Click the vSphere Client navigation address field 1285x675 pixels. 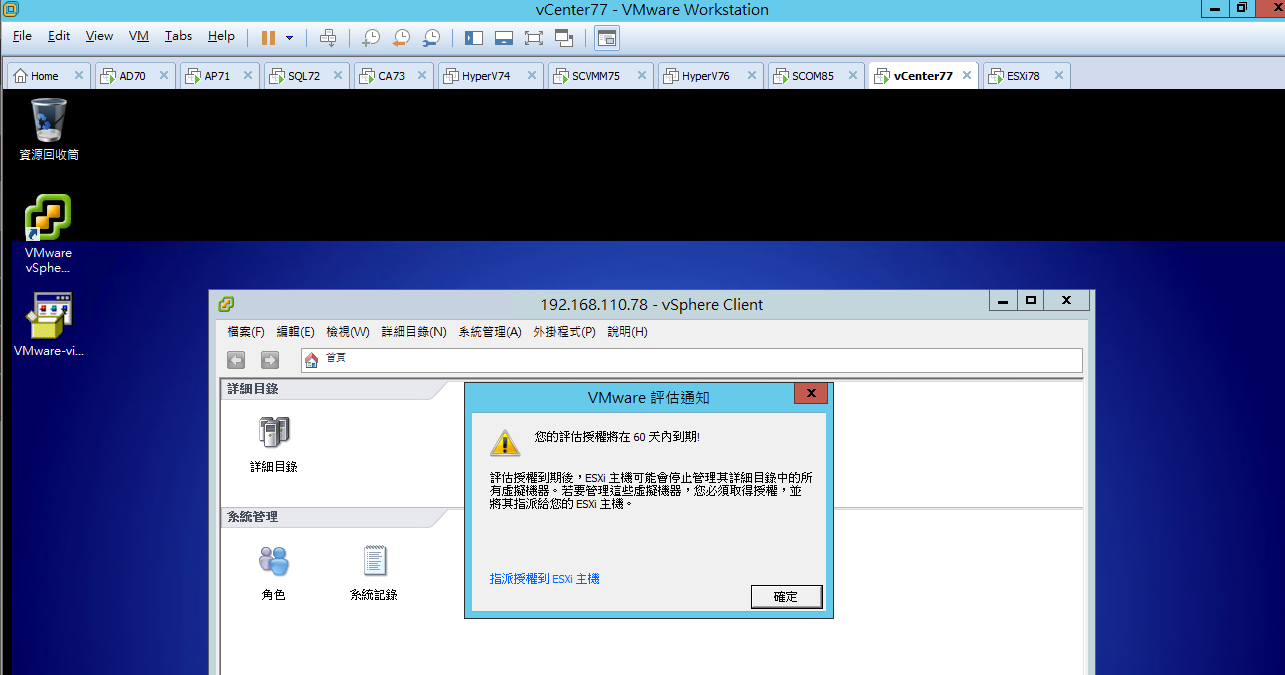click(691, 360)
